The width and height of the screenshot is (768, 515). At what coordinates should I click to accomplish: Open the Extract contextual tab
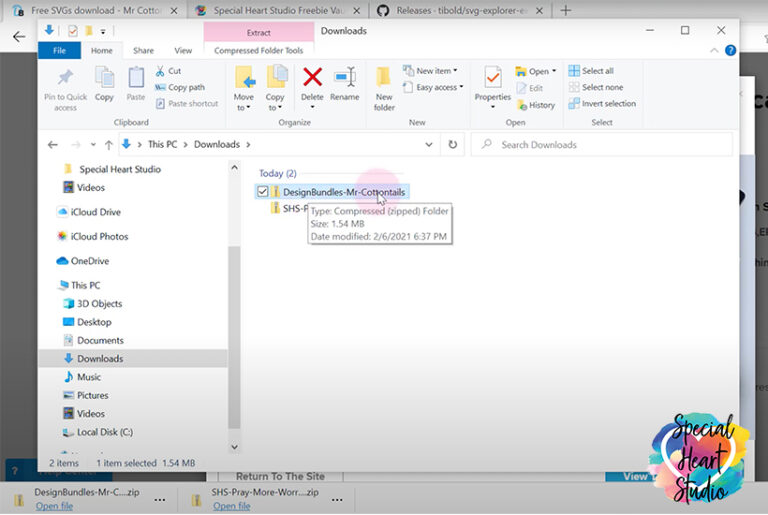tap(259, 32)
